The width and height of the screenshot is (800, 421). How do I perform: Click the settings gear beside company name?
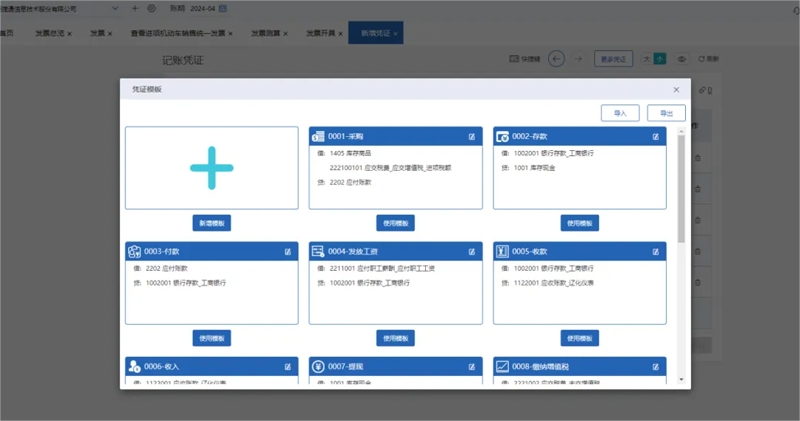(152, 8)
